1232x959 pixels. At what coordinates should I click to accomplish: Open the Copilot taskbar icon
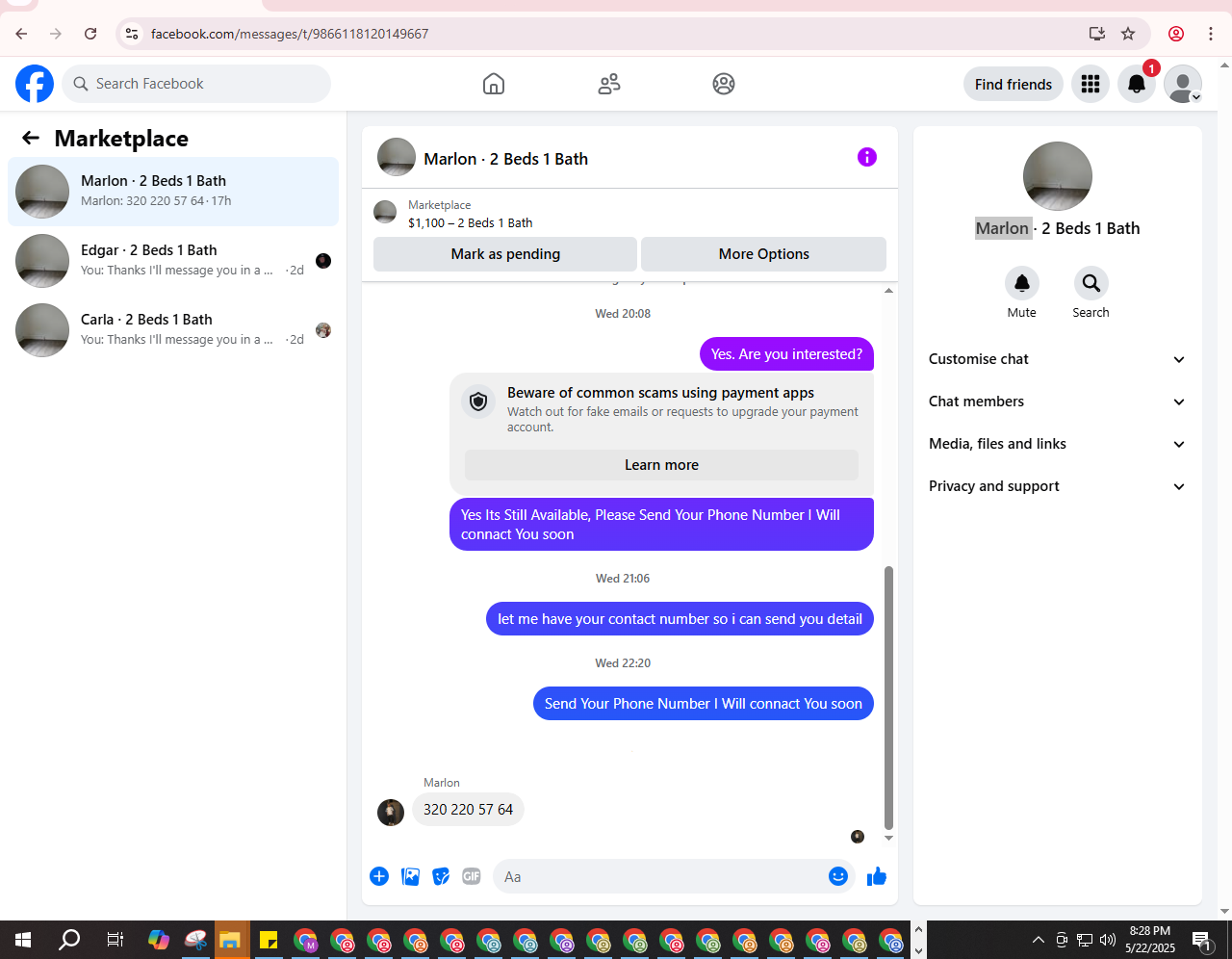[159, 940]
